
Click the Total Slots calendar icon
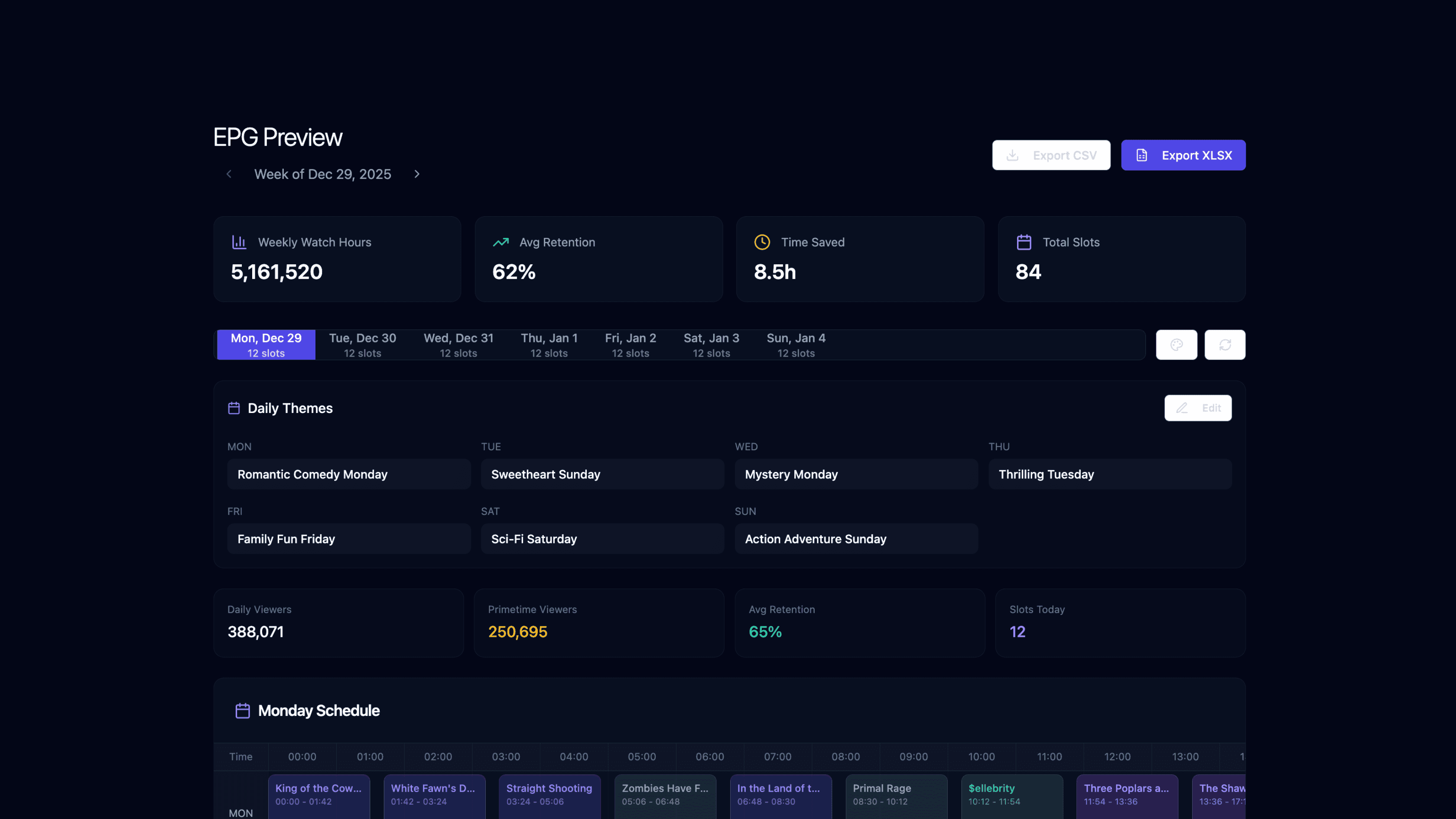(x=1024, y=242)
